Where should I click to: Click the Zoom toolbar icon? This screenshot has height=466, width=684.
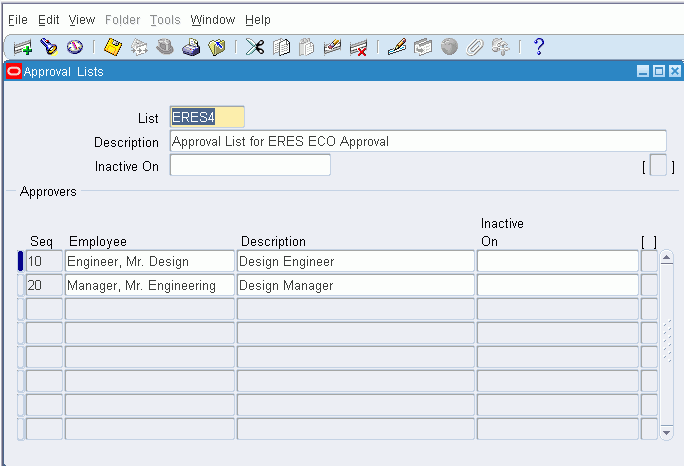tap(423, 47)
